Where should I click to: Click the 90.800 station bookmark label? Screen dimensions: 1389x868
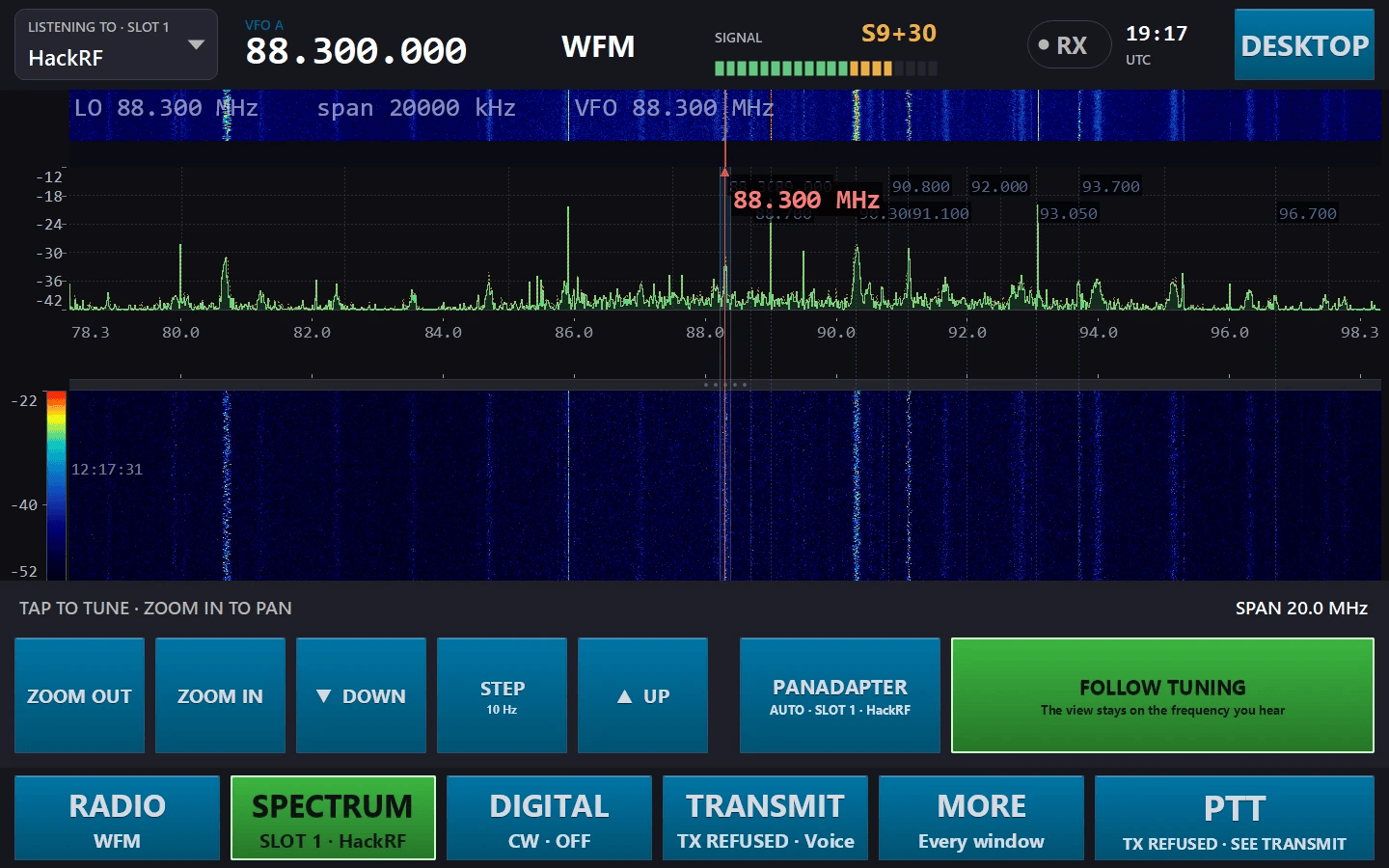(920, 187)
